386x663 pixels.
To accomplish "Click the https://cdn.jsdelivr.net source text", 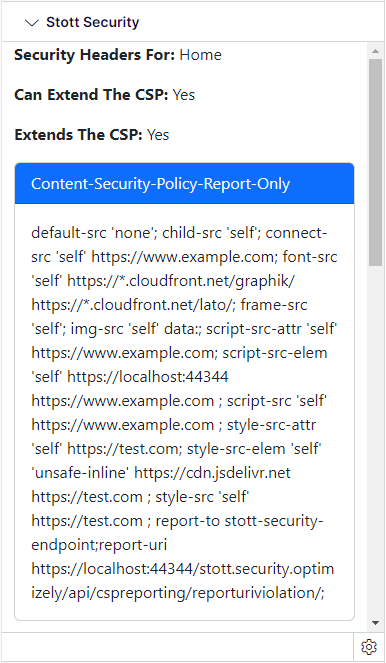I will pyautogui.click(x=212, y=473).
